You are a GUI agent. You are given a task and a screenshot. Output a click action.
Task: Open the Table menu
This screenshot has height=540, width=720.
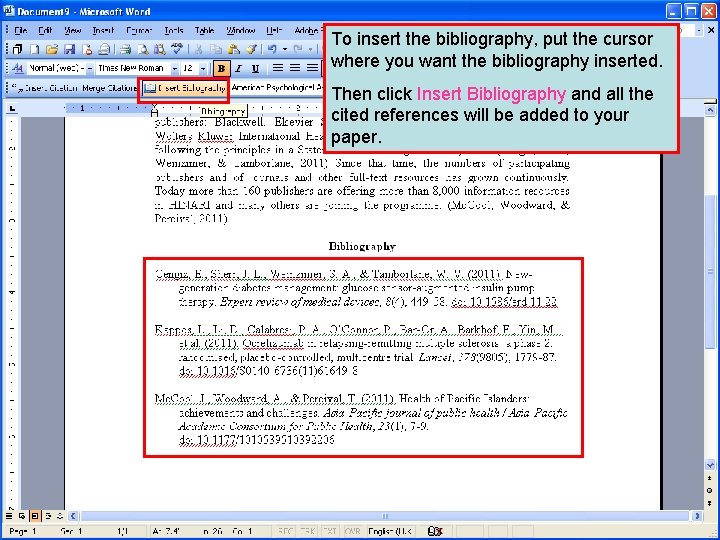click(204, 30)
